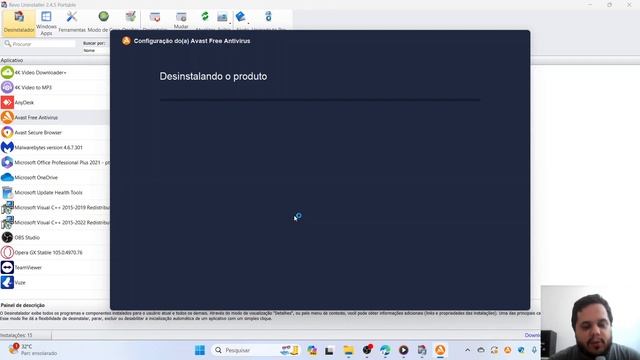Click the blue help book icon
The height and width of the screenshot is (360, 640).
240,16
